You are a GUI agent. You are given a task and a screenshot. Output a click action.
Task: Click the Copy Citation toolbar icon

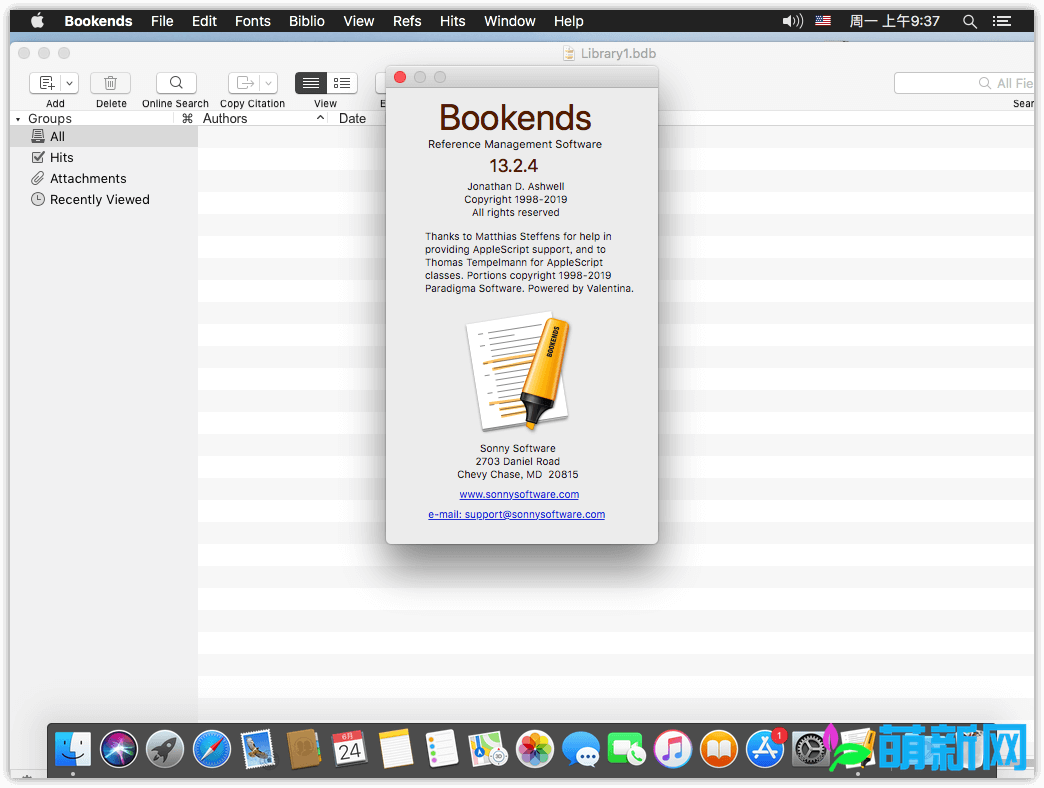[245, 83]
